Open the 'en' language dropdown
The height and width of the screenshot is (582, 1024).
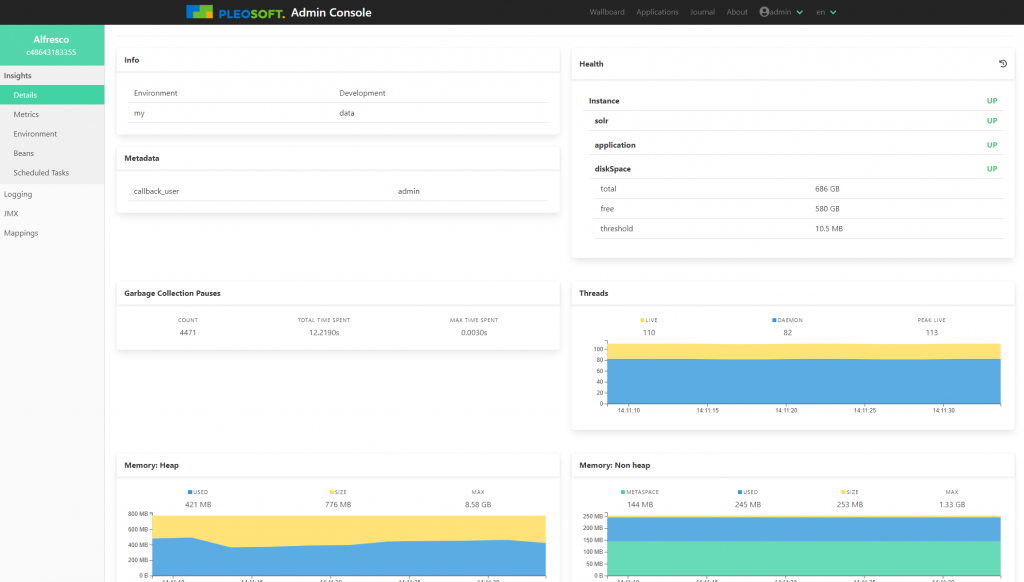pos(826,12)
